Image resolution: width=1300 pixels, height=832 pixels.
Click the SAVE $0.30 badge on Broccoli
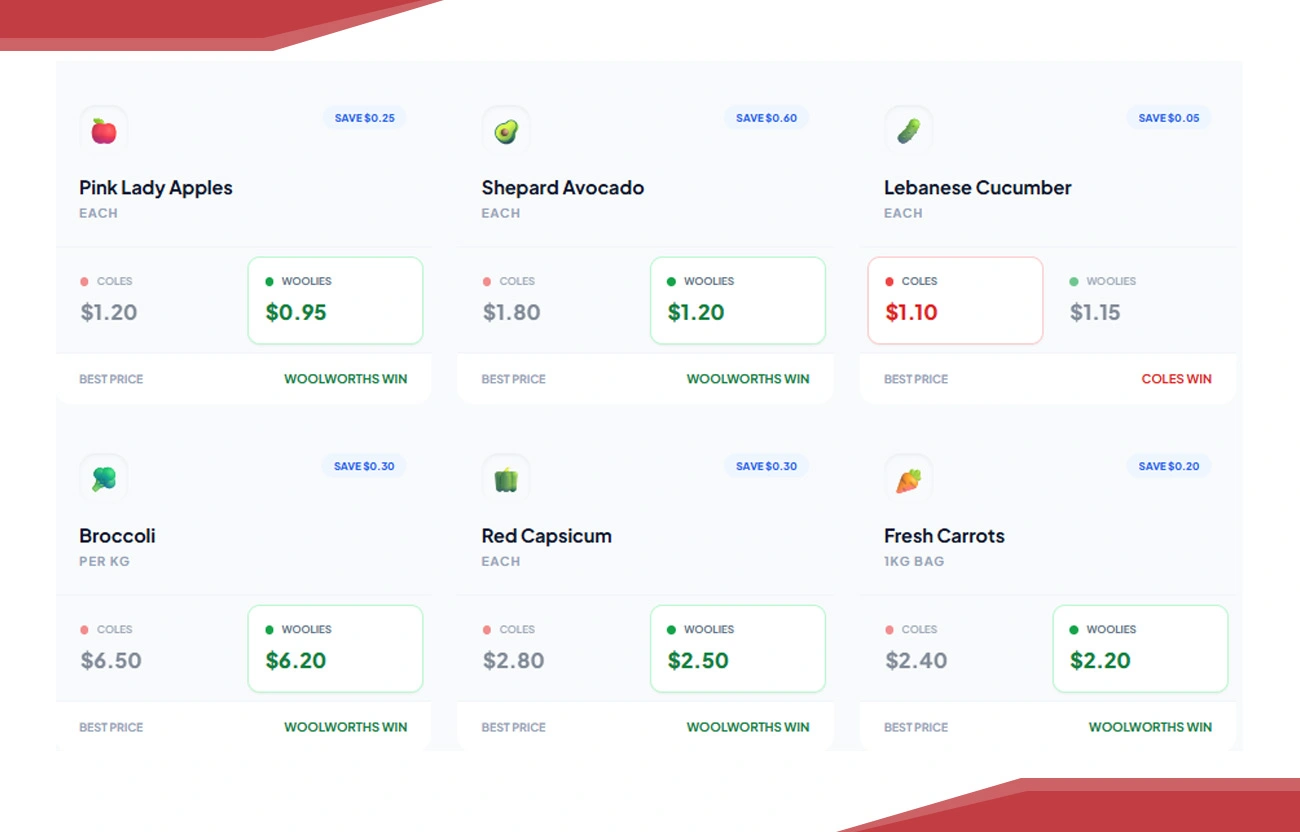pos(365,466)
